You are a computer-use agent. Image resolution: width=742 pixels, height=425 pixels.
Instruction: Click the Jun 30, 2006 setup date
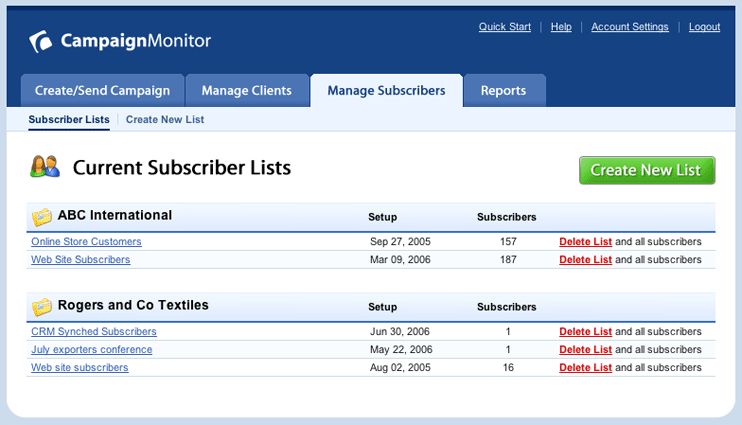400,331
